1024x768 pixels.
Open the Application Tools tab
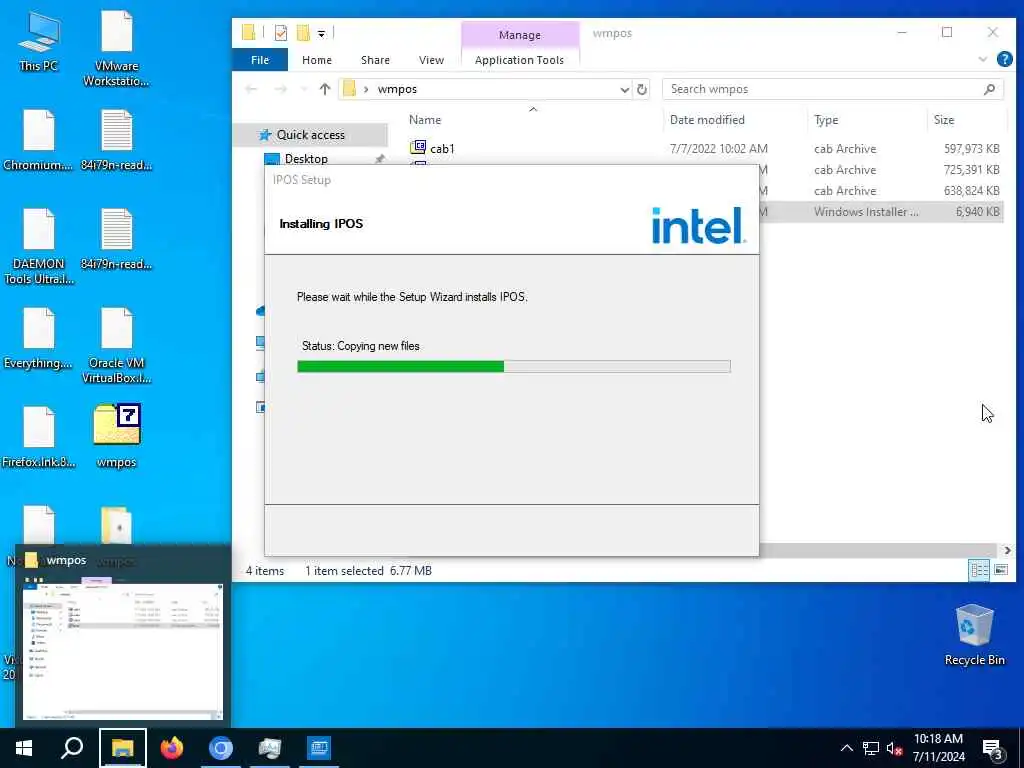pyautogui.click(x=519, y=59)
